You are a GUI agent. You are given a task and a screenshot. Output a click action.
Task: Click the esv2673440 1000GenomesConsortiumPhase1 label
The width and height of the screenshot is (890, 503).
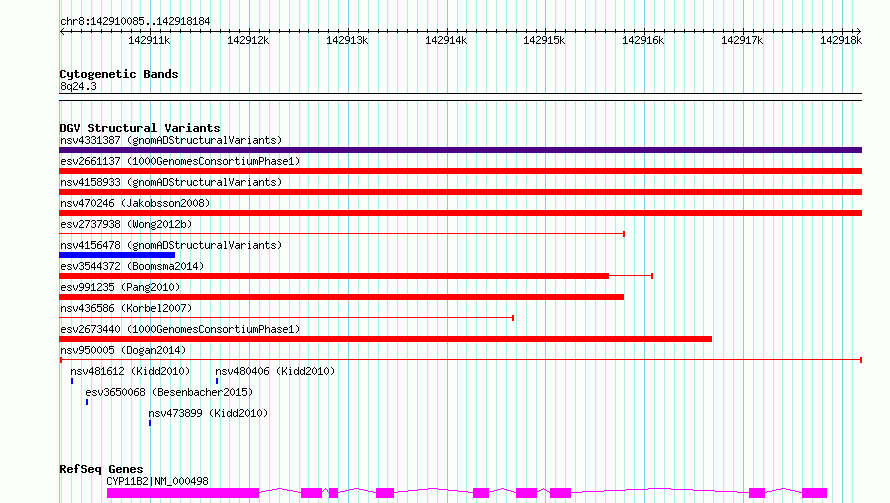point(180,329)
